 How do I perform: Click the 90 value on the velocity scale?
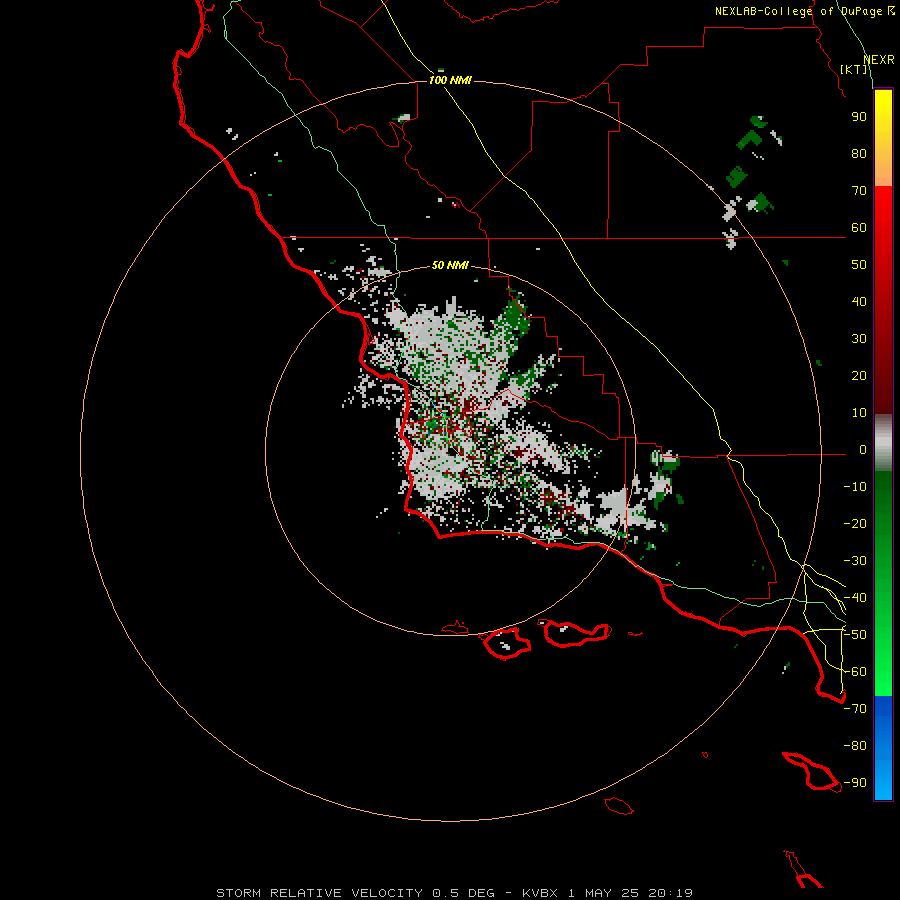[859, 117]
